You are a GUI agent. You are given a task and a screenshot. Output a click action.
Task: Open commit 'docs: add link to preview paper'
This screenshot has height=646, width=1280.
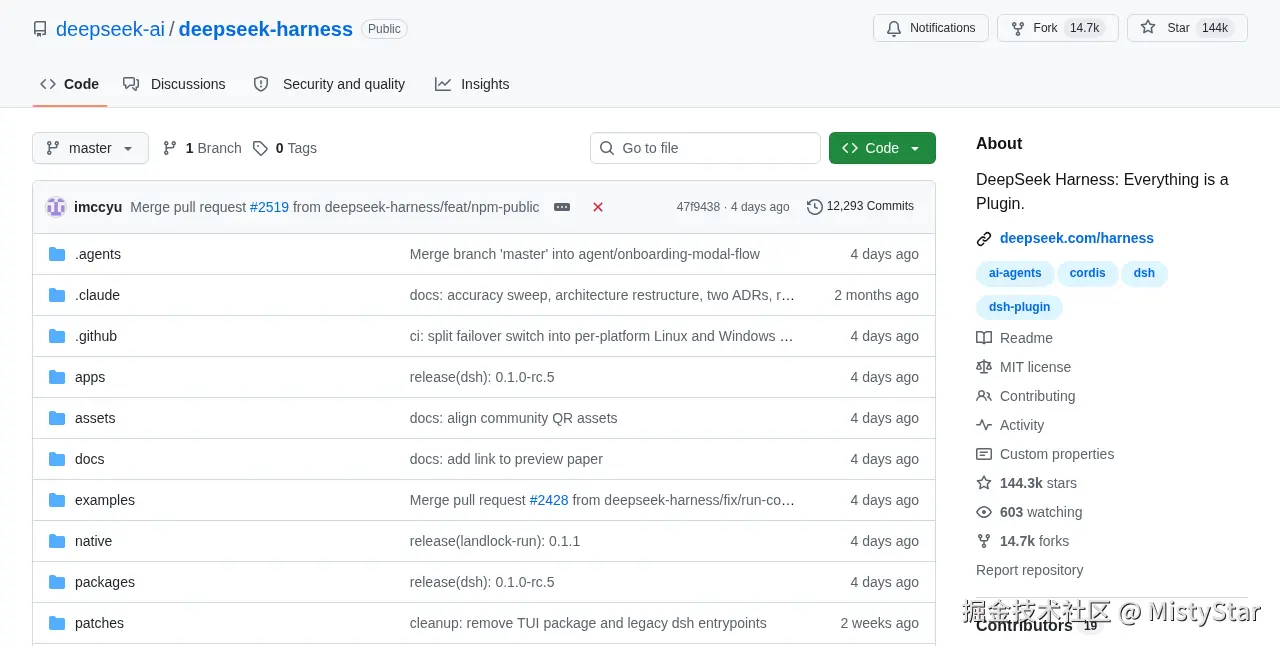(x=506, y=459)
